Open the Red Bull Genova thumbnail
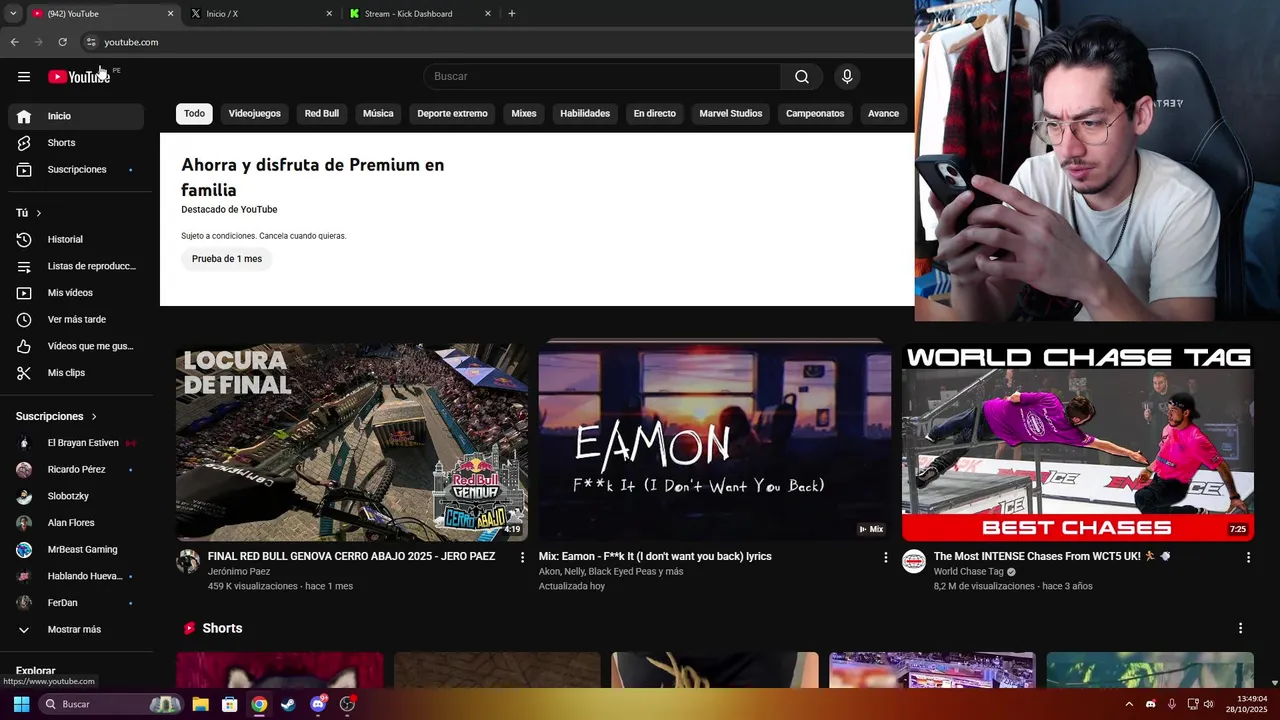The width and height of the screenshot is (1280, 720). [x=352, y=442]
